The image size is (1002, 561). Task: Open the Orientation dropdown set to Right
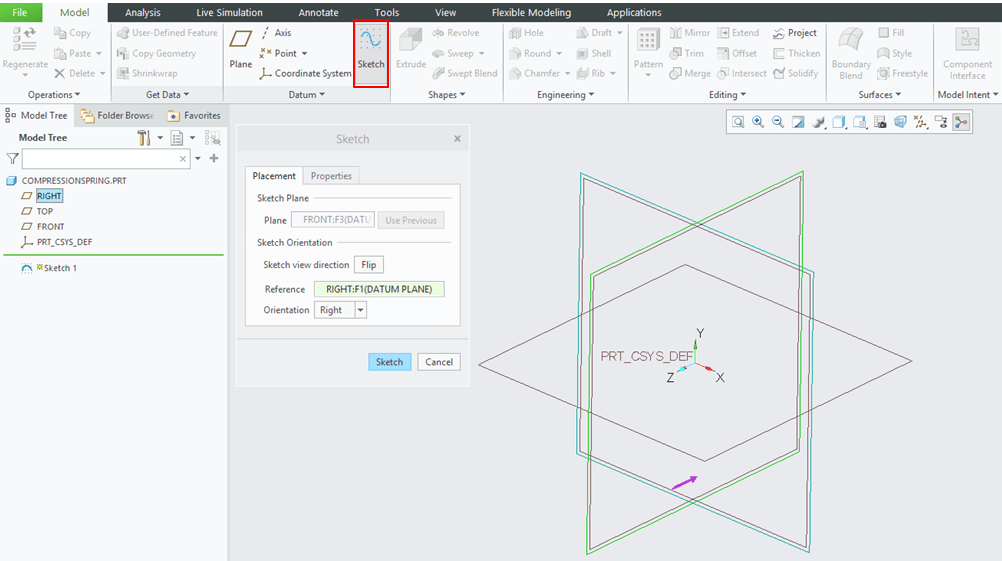pyautogui.click(x=360, y=310)
